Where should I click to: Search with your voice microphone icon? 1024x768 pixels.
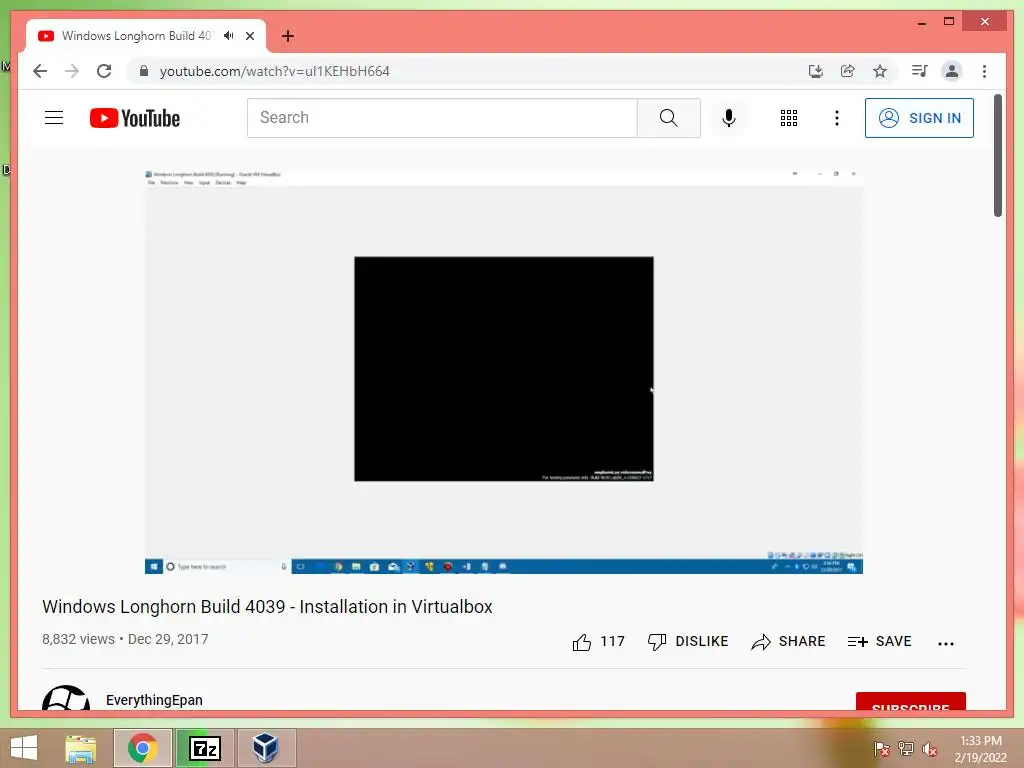tap(729, 118)
